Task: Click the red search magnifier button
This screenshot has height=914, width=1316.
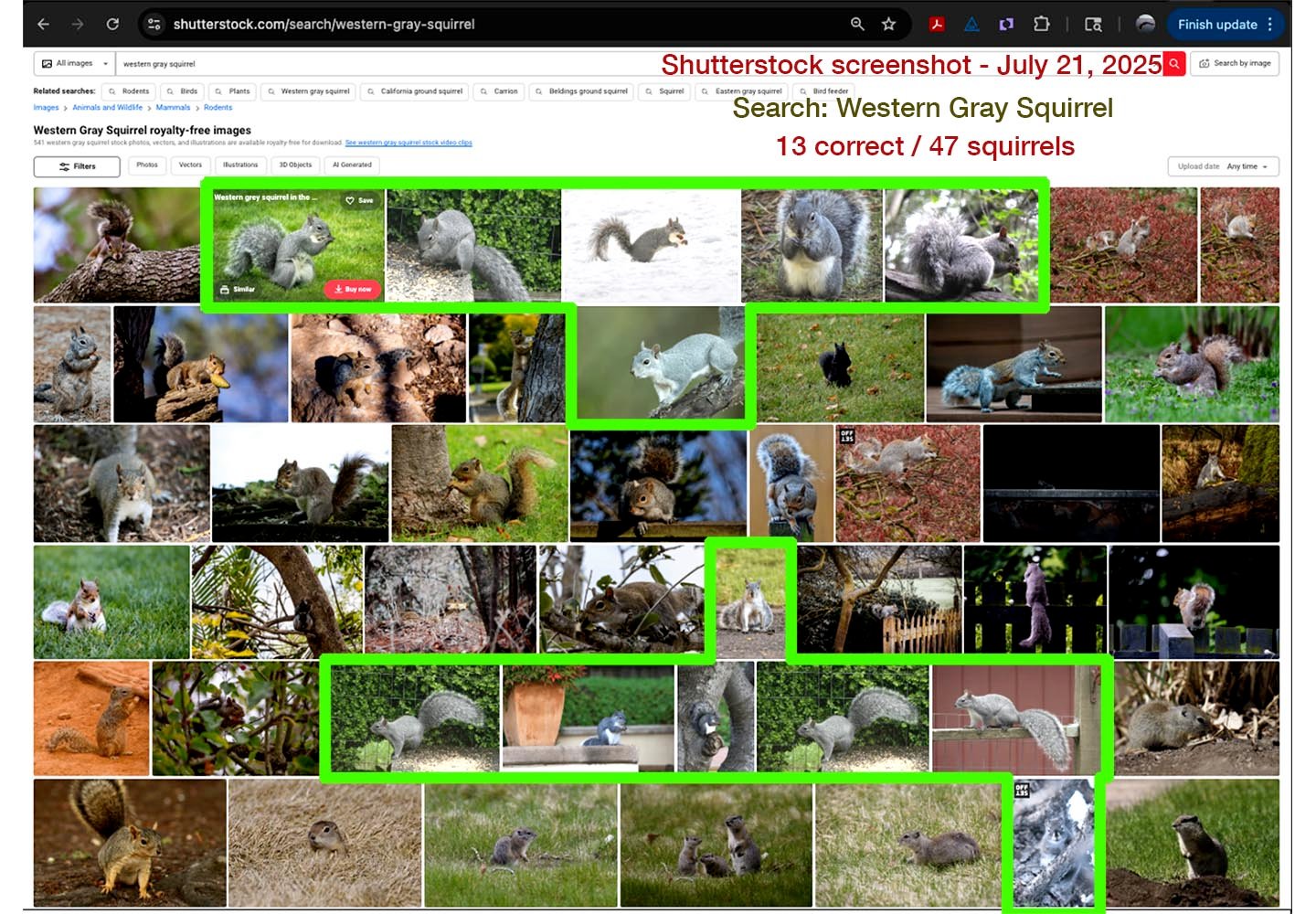Action: [1174, 64]
